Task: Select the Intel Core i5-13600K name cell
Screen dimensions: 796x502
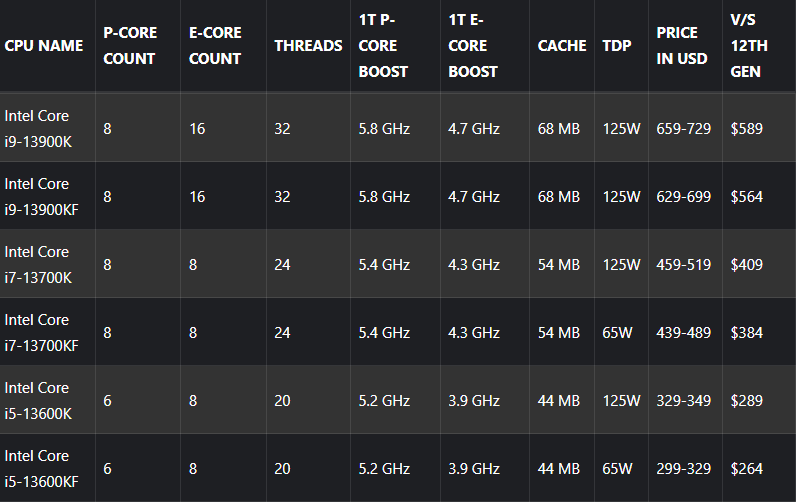Action: click(39, 400)
